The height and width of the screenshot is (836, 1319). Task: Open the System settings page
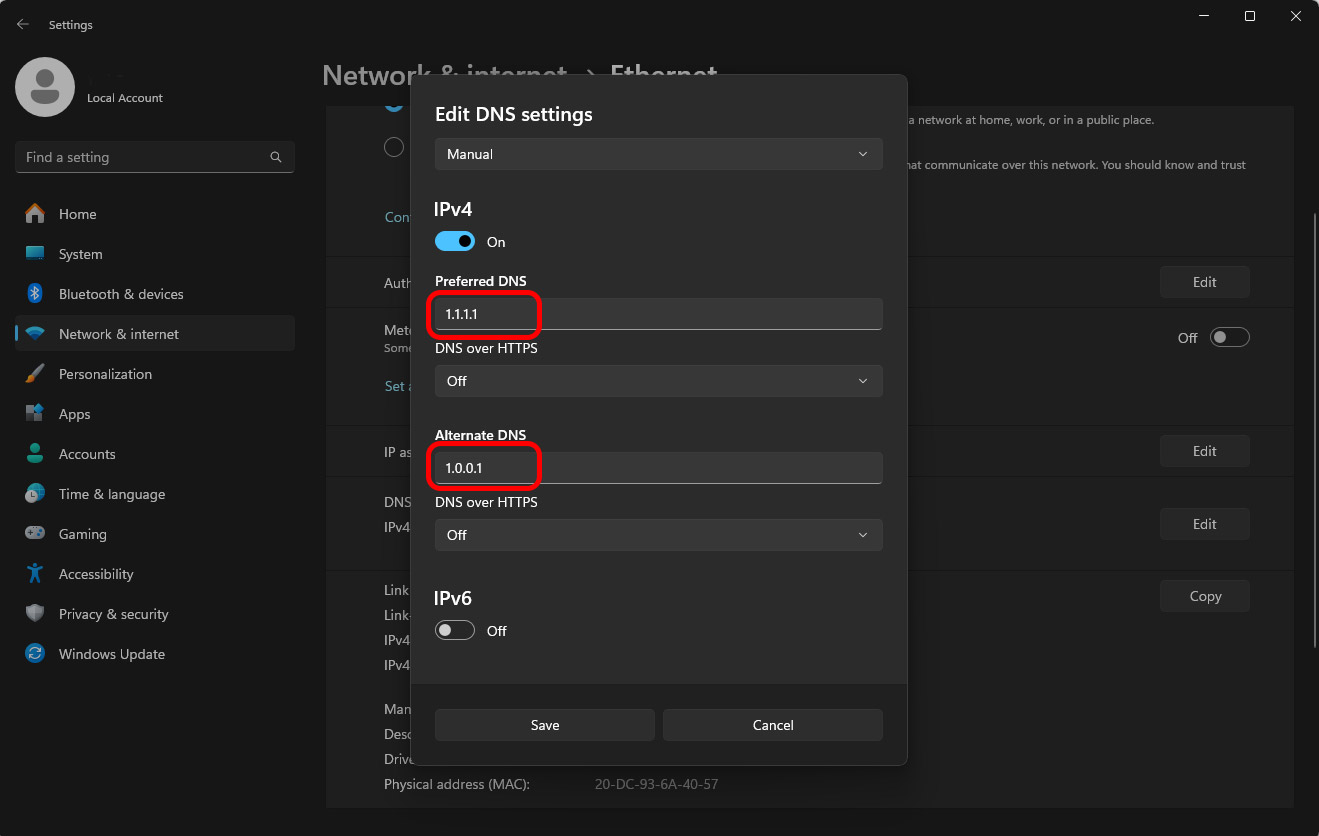tap(155, 254)
